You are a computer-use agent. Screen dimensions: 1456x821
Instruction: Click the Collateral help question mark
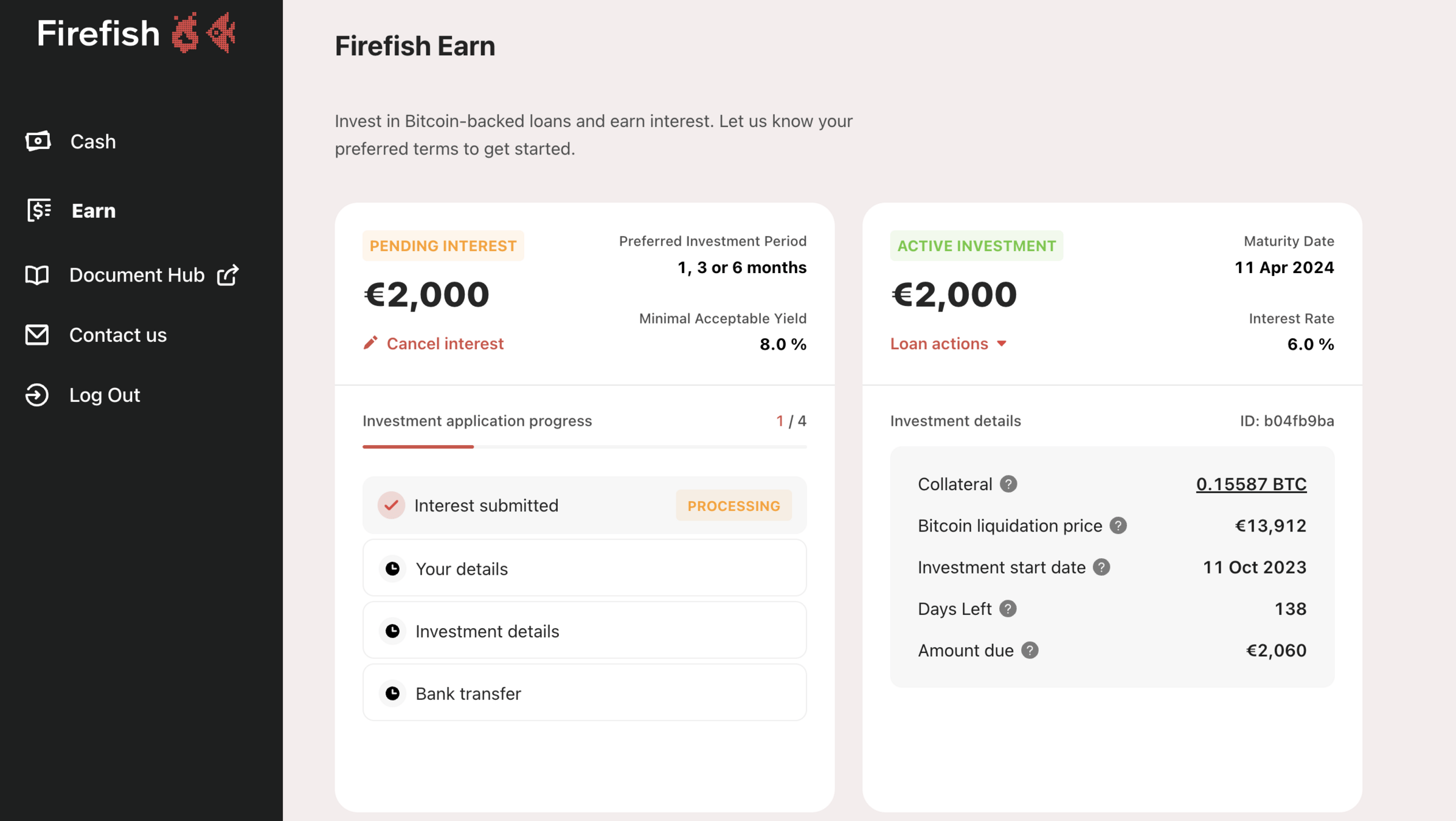point(1008,484)
